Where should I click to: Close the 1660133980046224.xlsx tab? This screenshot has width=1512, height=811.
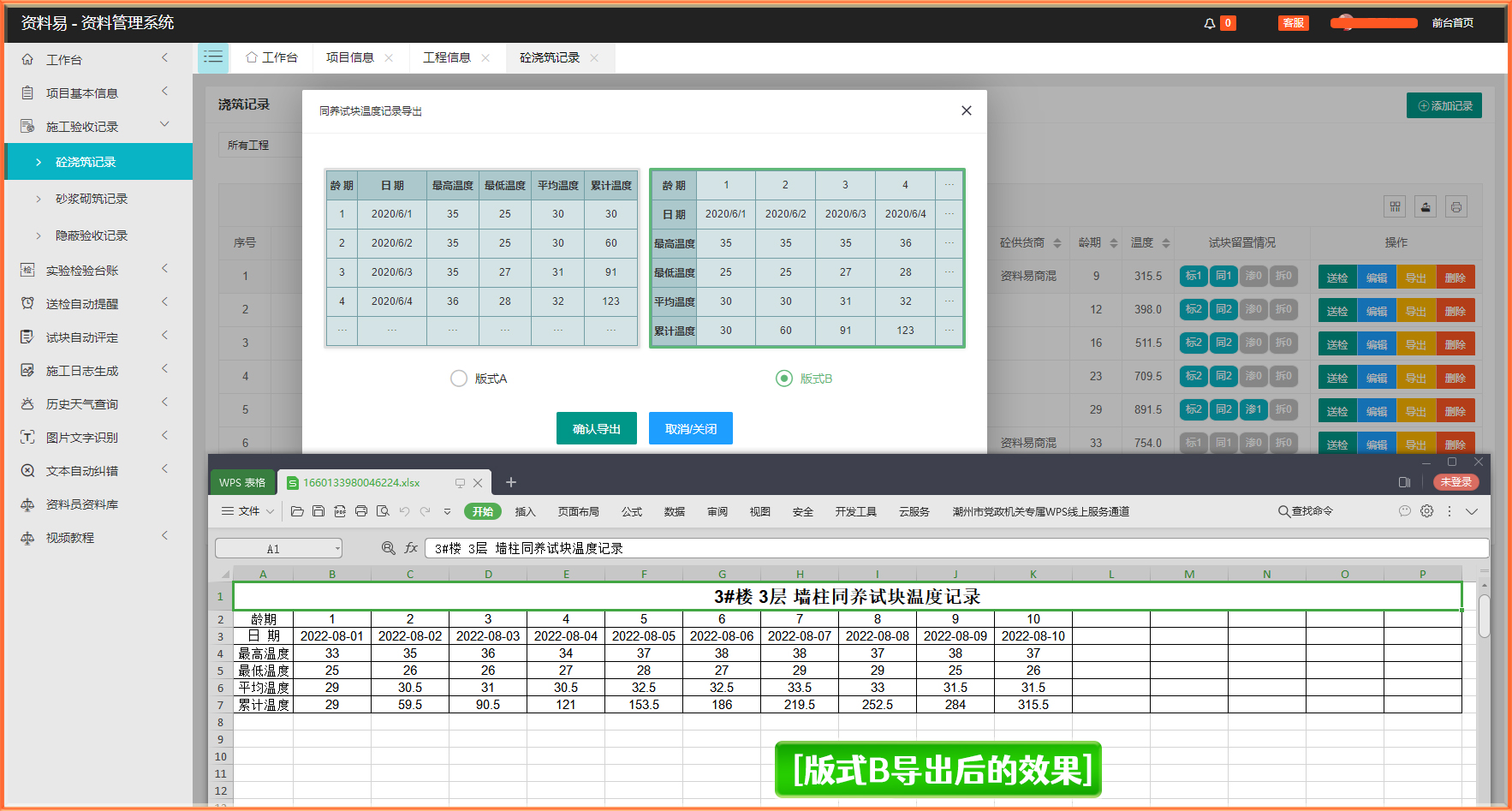(478, 483)
